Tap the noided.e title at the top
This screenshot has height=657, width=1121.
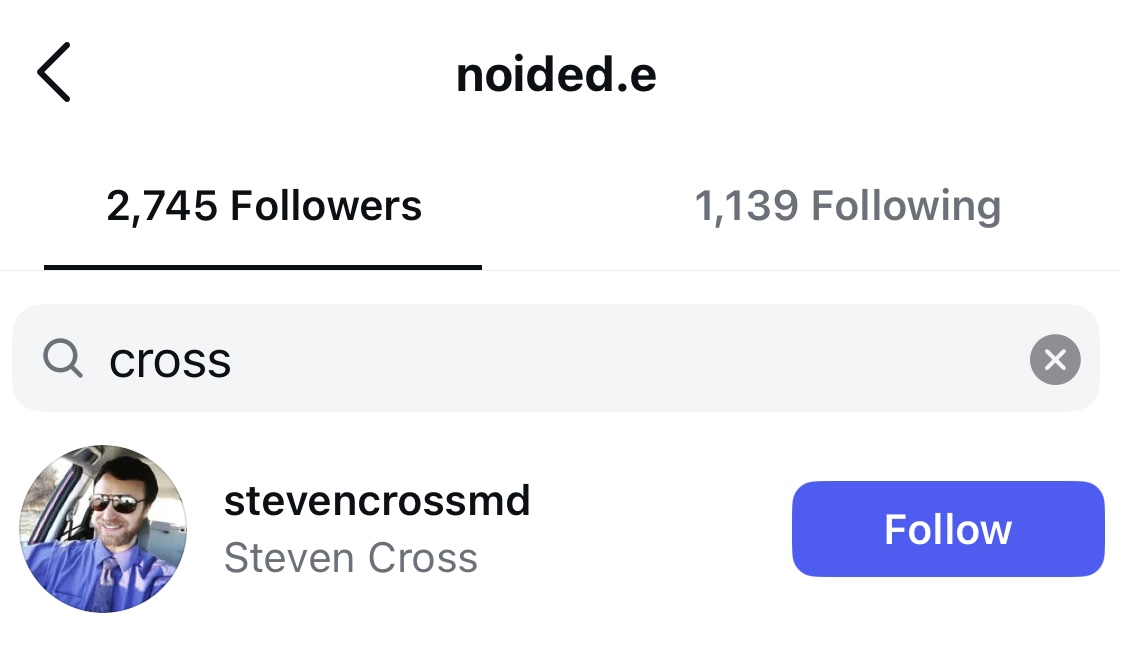[x=556, y=75]
